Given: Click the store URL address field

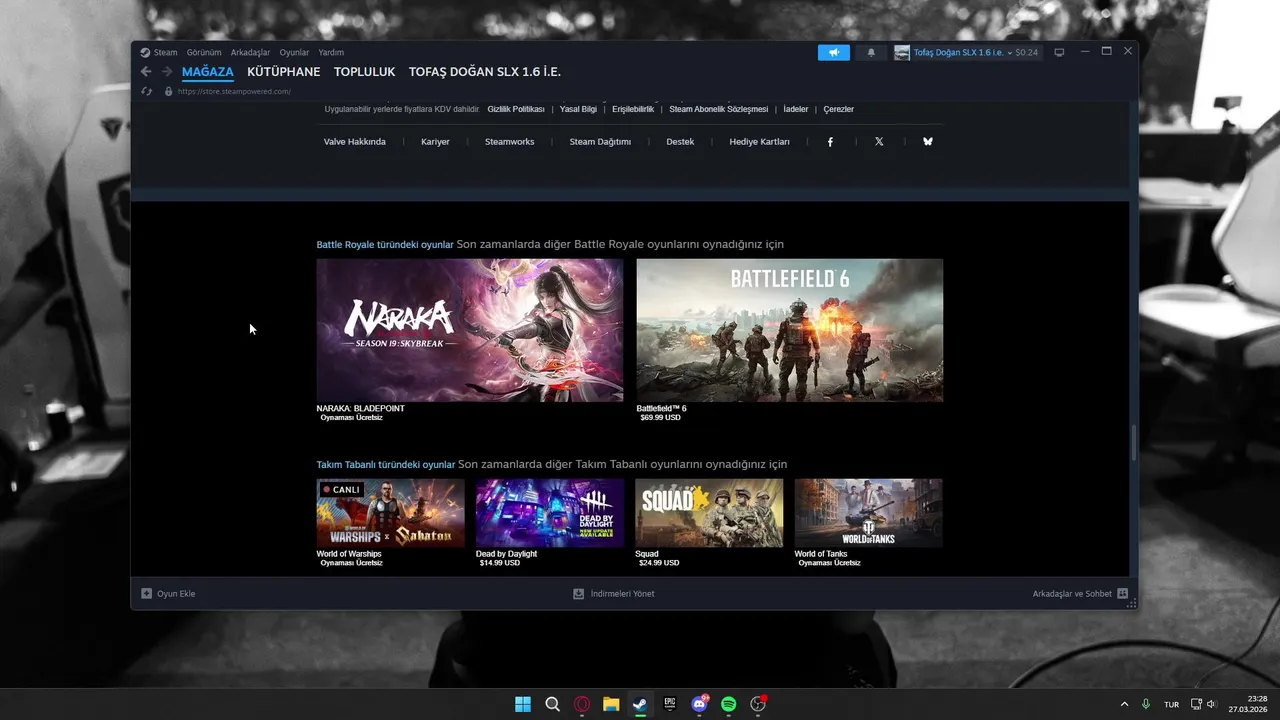Looking at the screenshot, I should pos(234,91).
